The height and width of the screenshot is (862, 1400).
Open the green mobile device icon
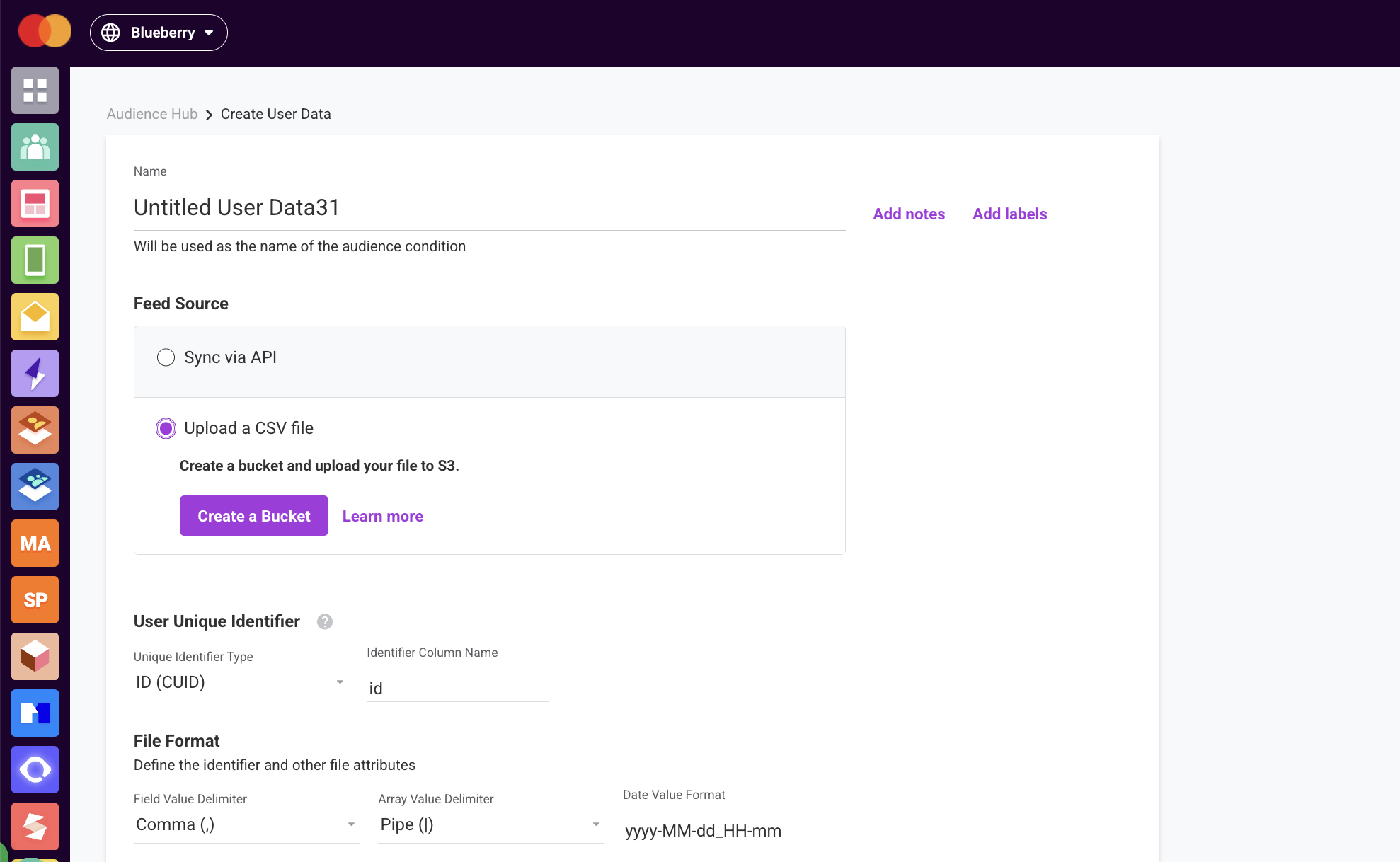pyautogui.click(x=35, y=260)
